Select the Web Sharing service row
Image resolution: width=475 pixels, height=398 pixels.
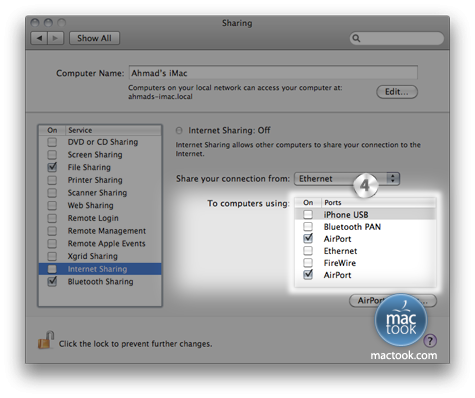[100, 205]
